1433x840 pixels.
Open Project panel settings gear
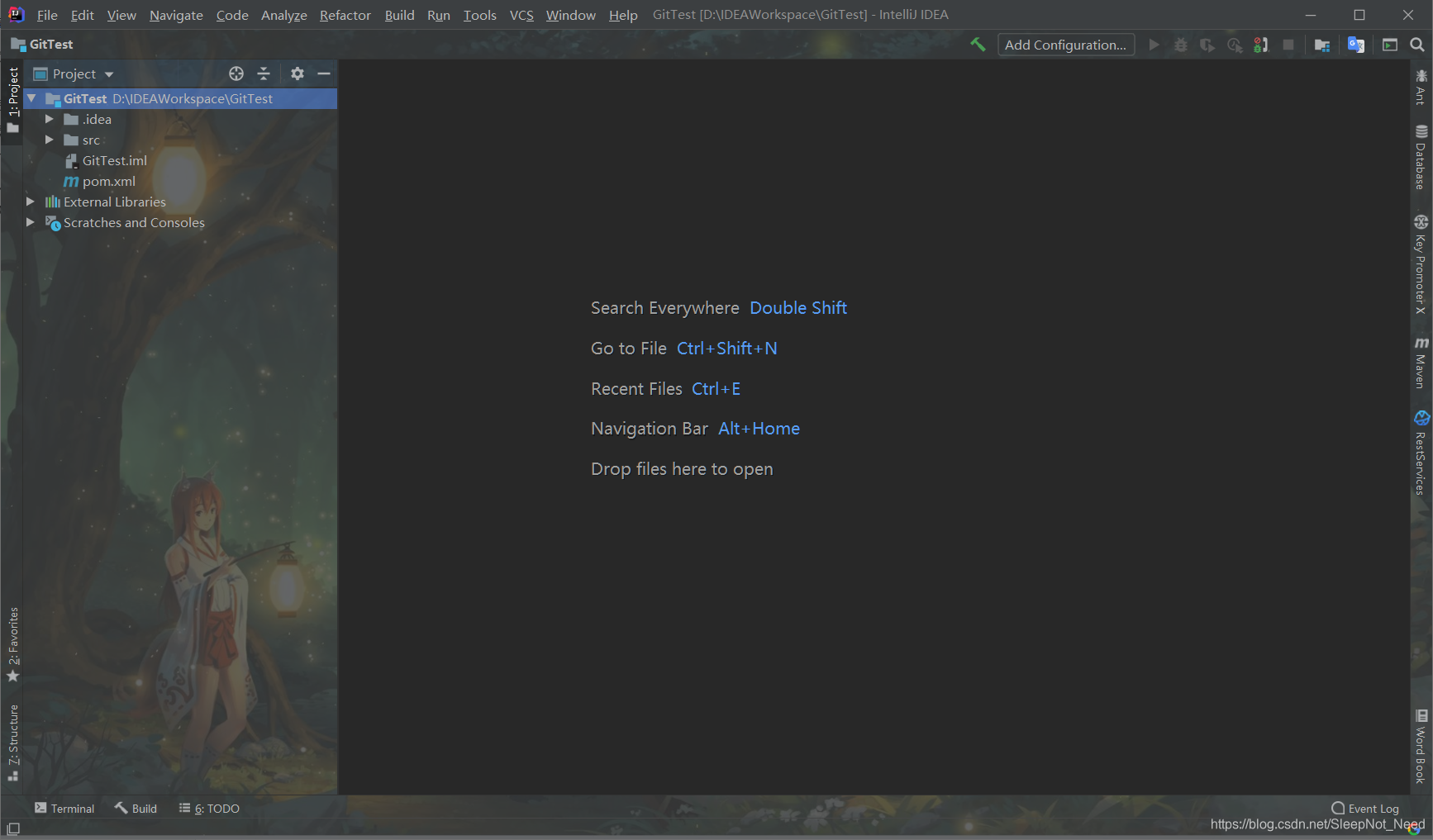coord(298,74)
